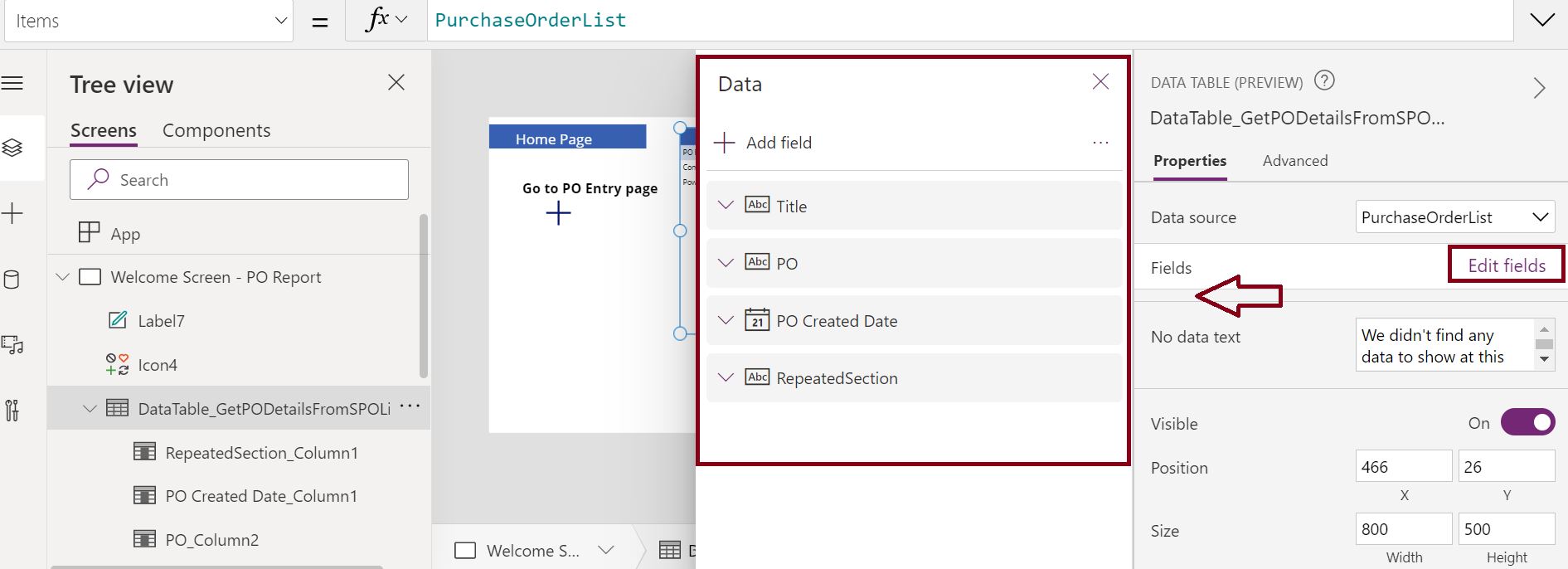Expand the Title field card
The image size is (1568, 569).
click(726, 205)
